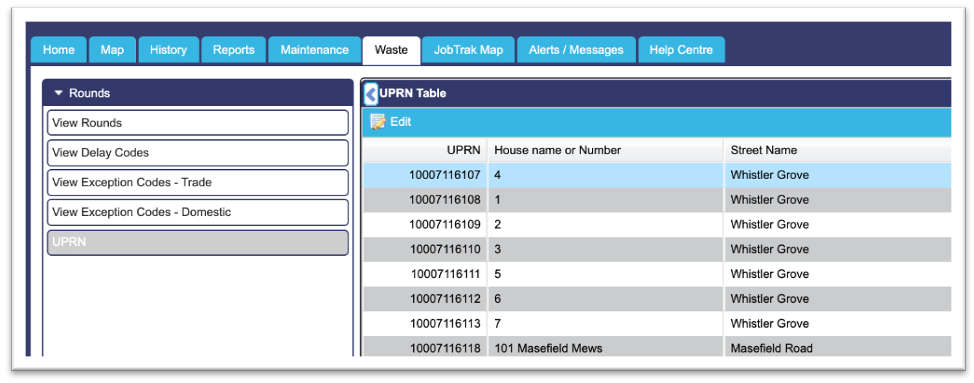Sort by House name or Number header
This screenshot has width=974, height=383.
(606, 150)
